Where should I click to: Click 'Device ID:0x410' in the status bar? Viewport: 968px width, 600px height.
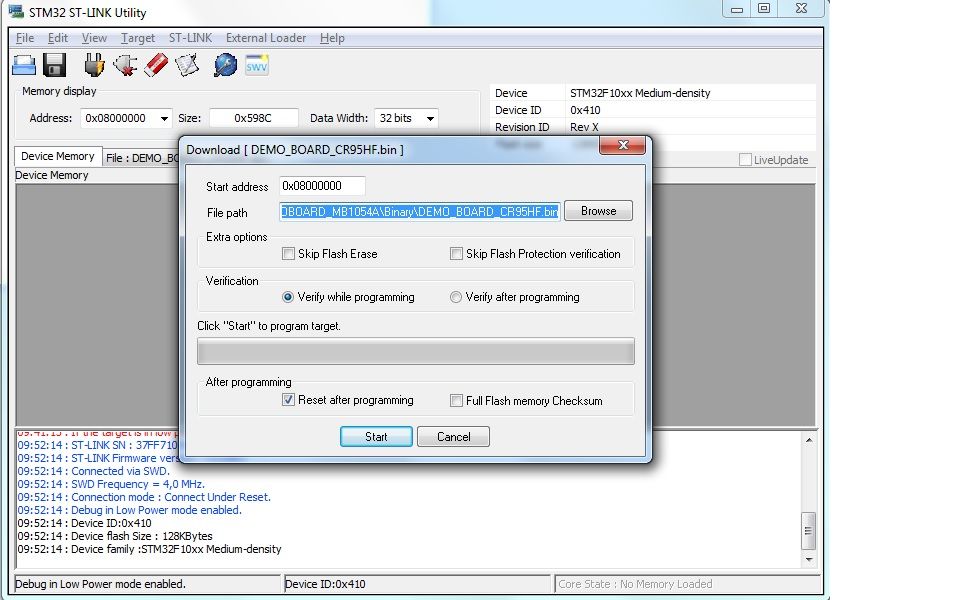coord(325,584)
